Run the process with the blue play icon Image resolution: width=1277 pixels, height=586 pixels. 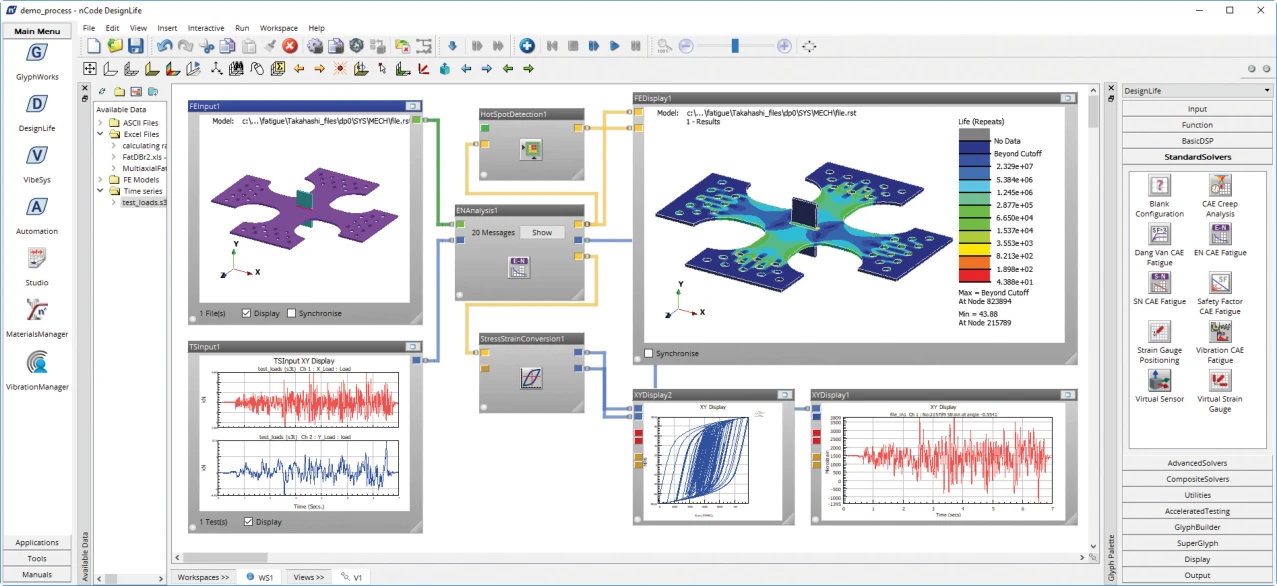click(614, 46)
